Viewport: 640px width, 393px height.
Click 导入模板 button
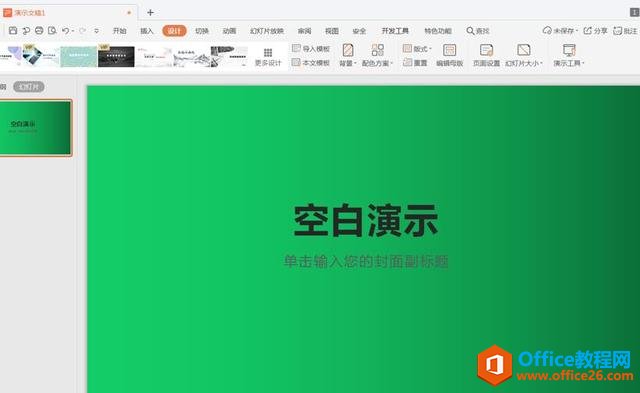click(x=311, y=49)
